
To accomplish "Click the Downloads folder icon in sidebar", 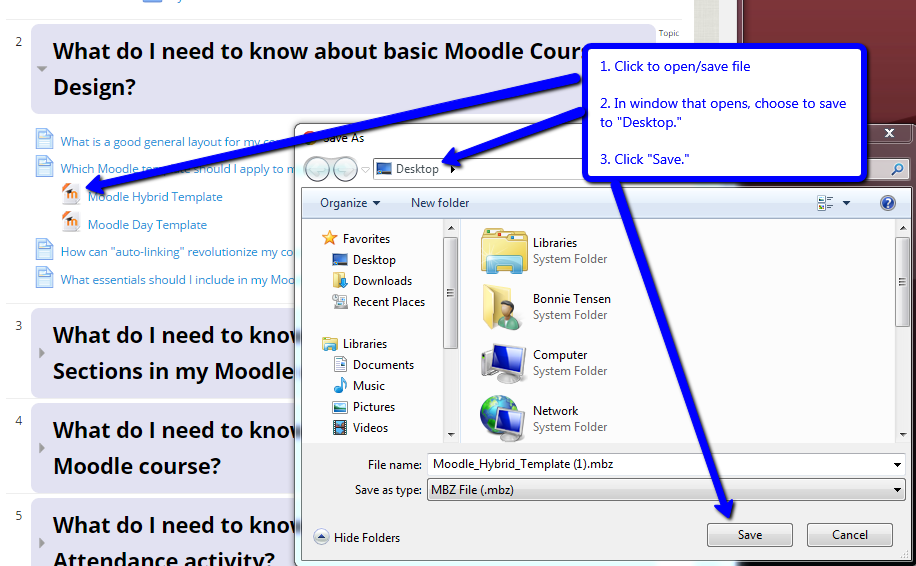I will [339, 280].
